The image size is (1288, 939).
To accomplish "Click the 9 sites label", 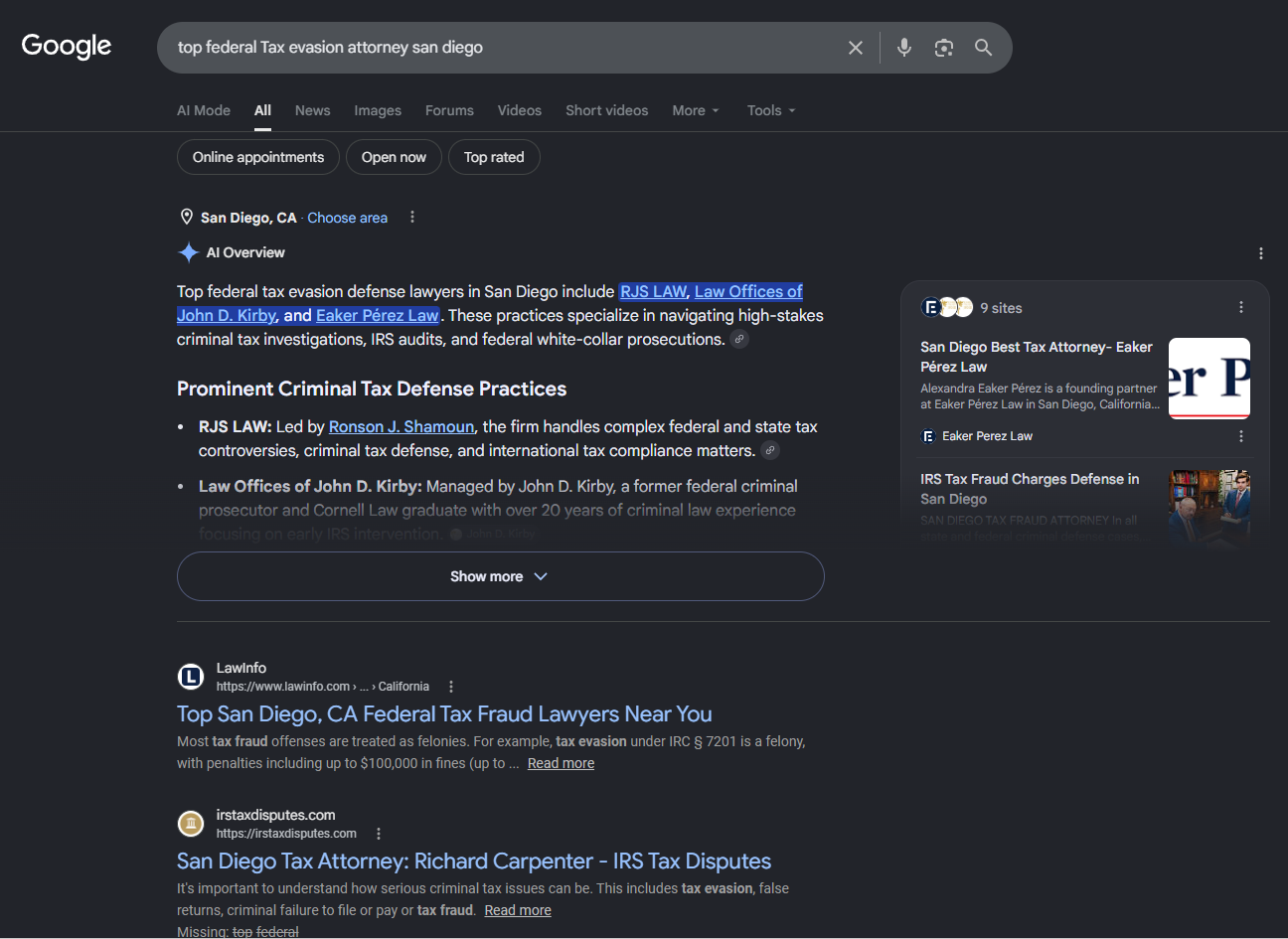I will 1001,308.
